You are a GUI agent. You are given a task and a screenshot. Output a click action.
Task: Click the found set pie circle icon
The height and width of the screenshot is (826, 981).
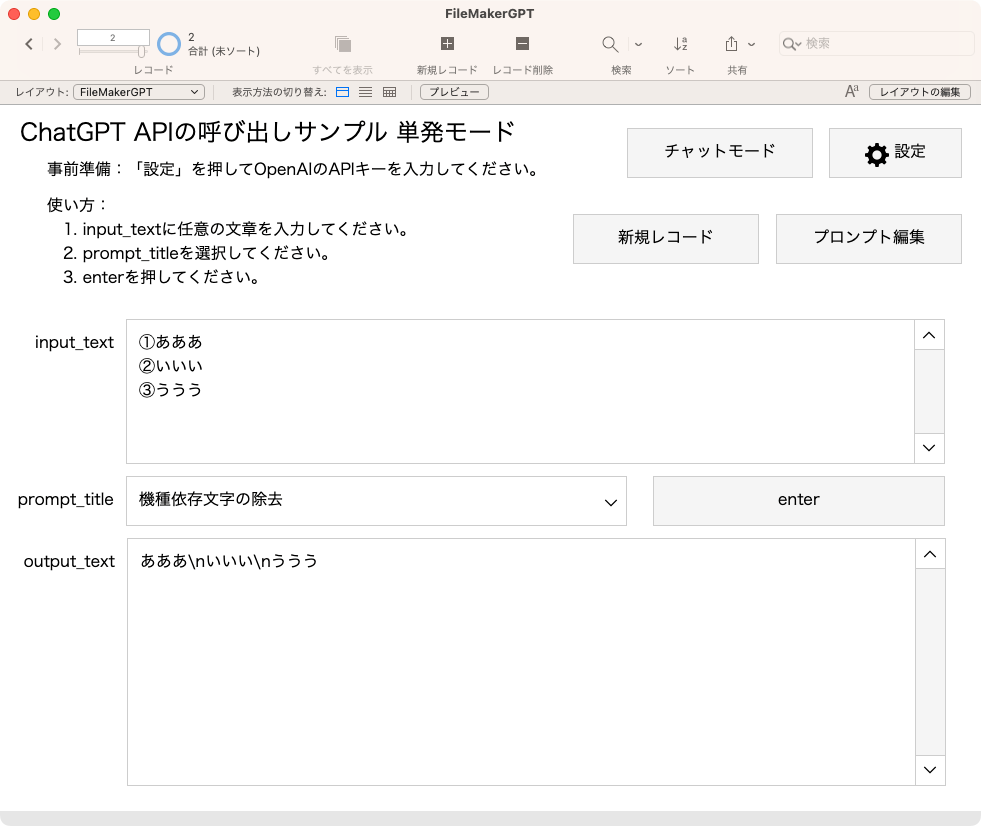pyautogui.click(x=169, y=44)
